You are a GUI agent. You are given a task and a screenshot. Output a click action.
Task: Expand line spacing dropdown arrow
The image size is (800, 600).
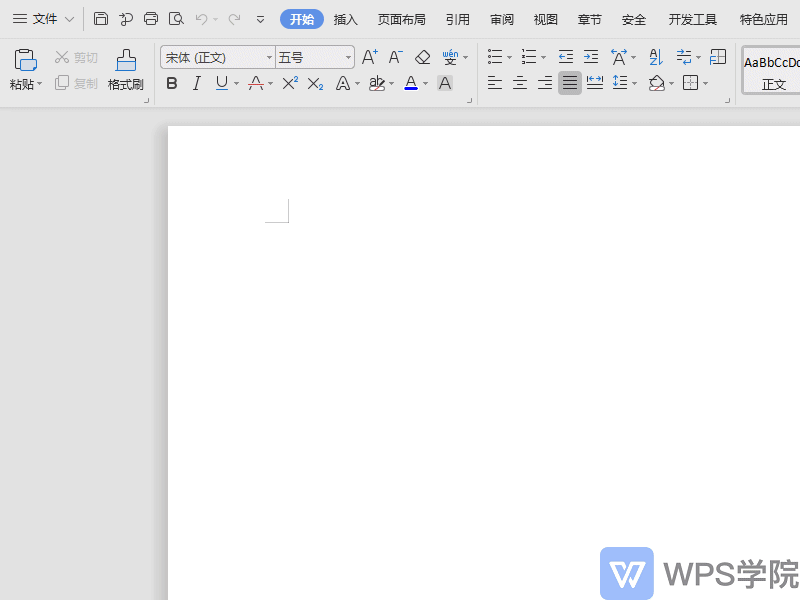coord(635,83)
